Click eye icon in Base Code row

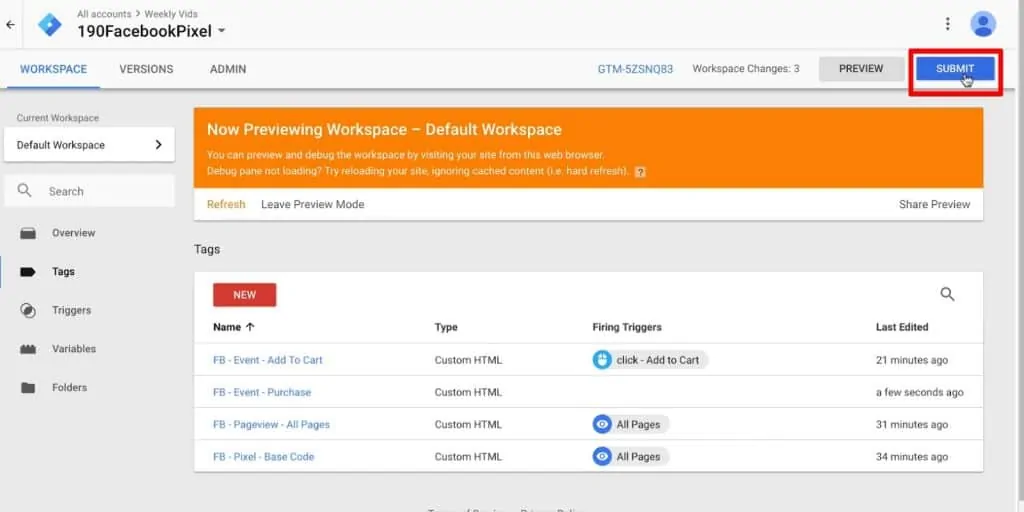(602, 456)
